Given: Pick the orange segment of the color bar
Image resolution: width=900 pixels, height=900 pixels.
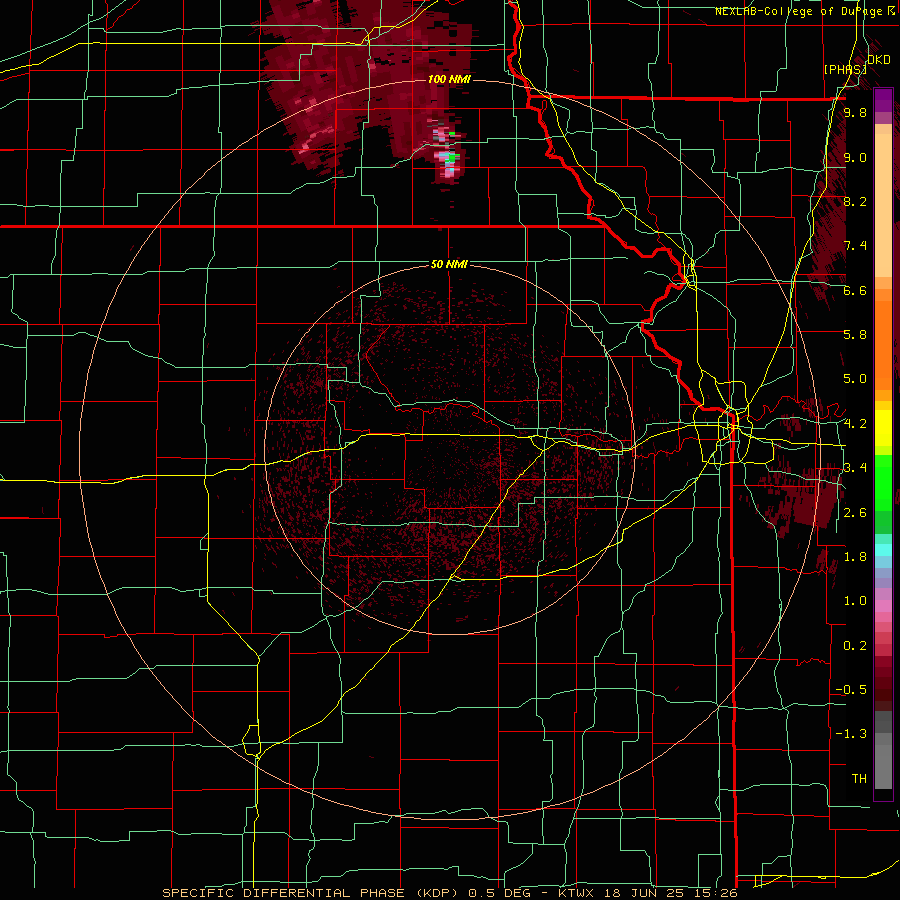Looking at the screenshot, I should tap(883, 346).
